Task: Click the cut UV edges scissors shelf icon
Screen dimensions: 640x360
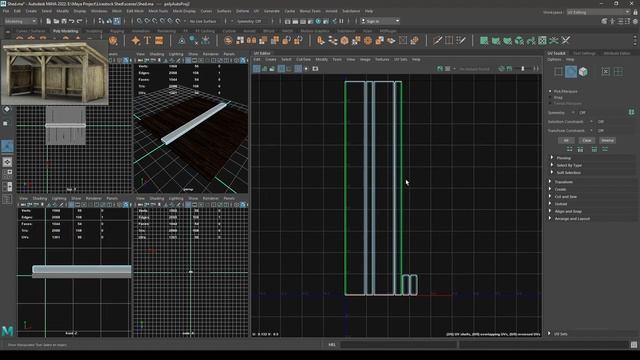Action: click(566, 40)
